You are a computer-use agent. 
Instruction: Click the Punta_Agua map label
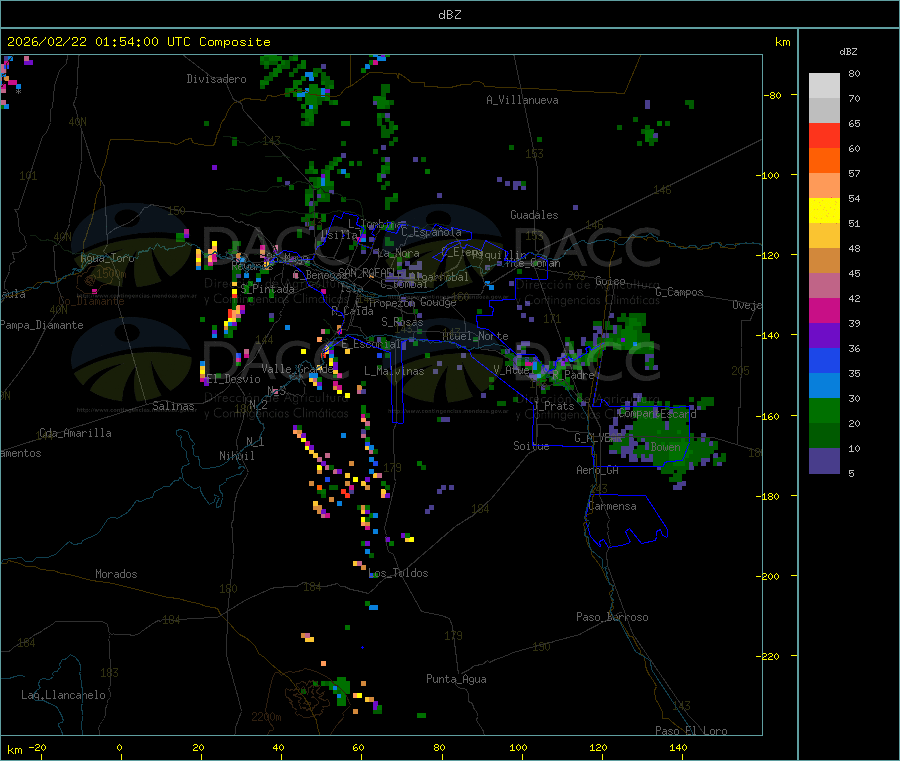click(x=456, y=679)
